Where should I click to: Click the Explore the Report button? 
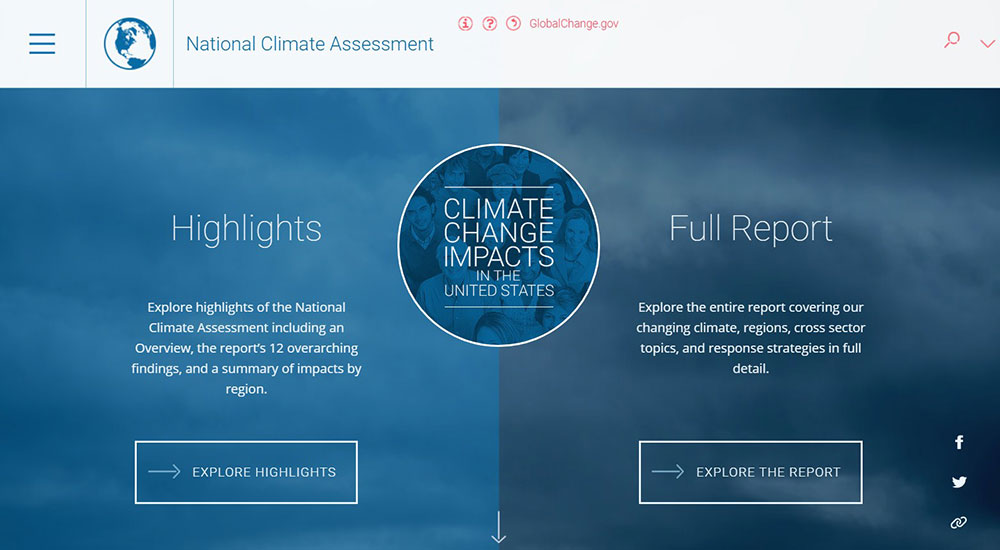751,472
